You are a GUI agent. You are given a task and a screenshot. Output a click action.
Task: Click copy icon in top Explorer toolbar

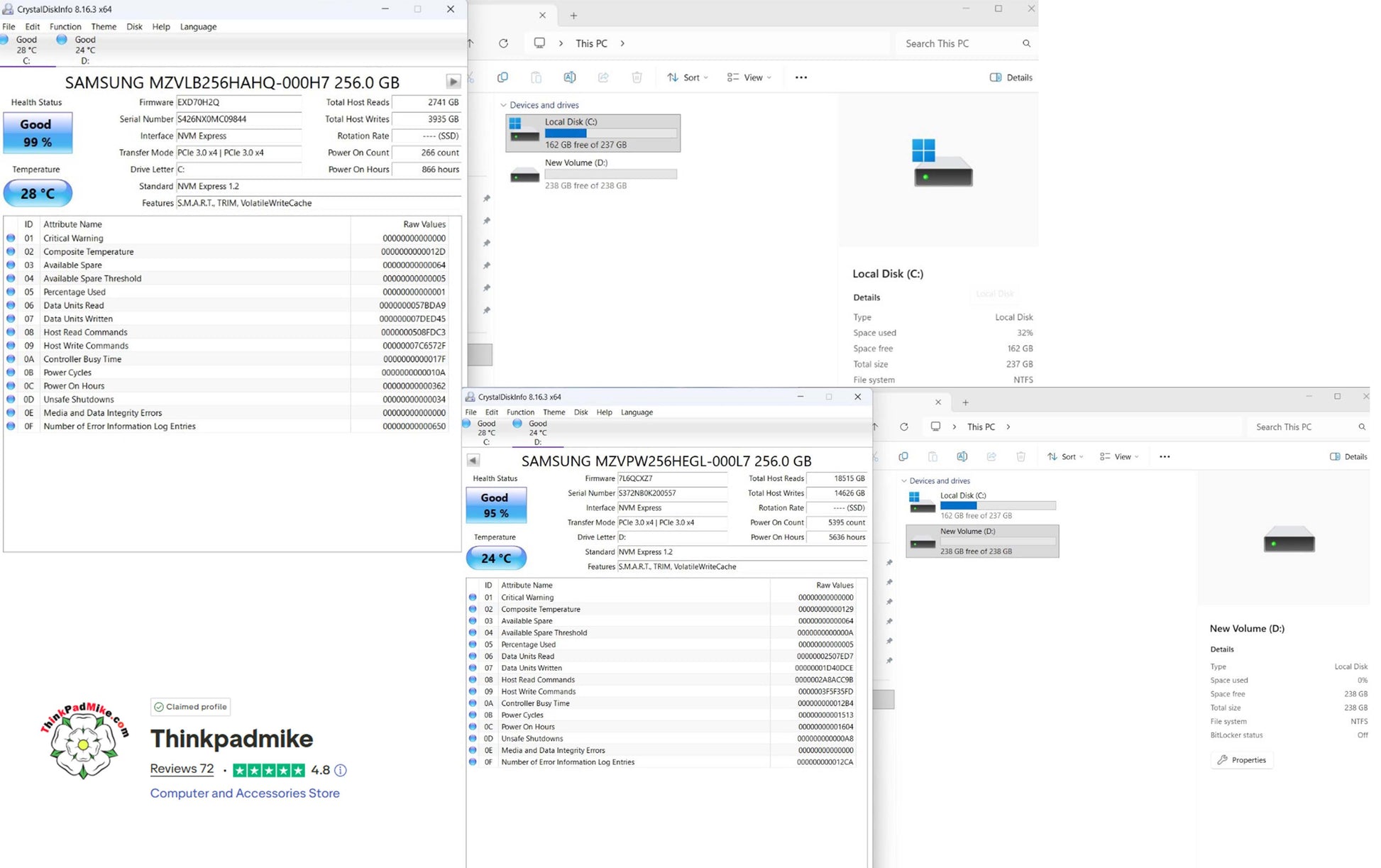[502, 77]
